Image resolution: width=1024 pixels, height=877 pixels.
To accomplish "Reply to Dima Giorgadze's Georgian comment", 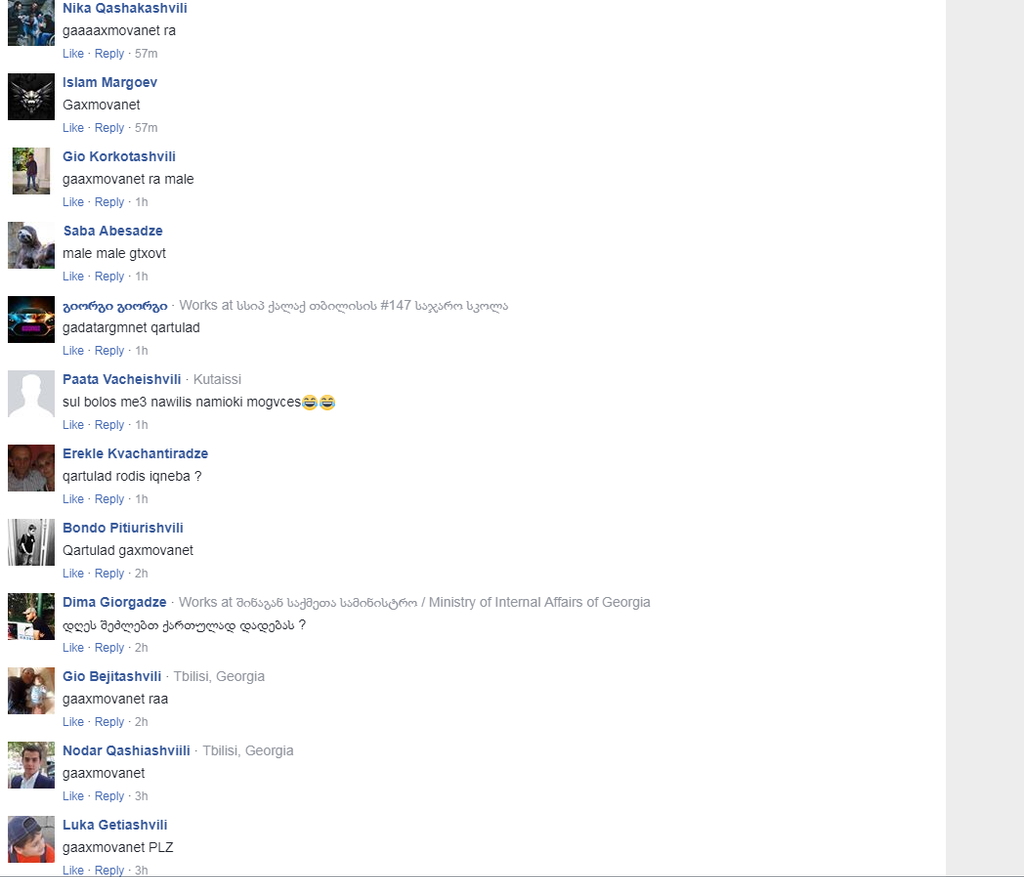I will pyautogui.click(x=109, y=647).
